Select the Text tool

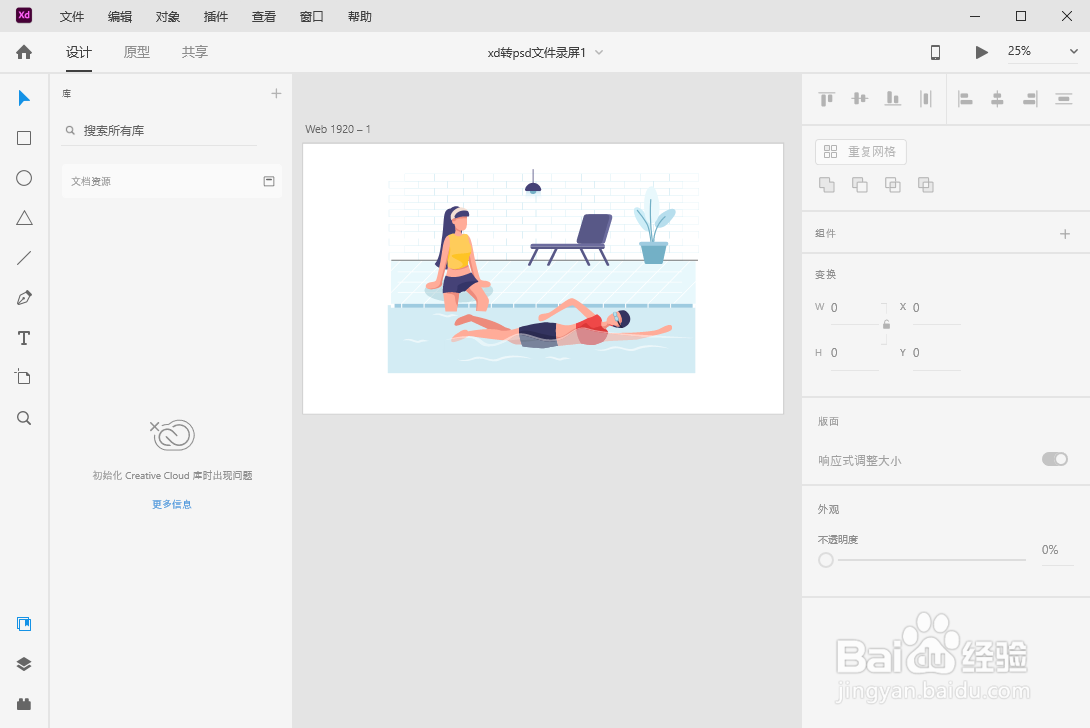click(x=23, y=338)
